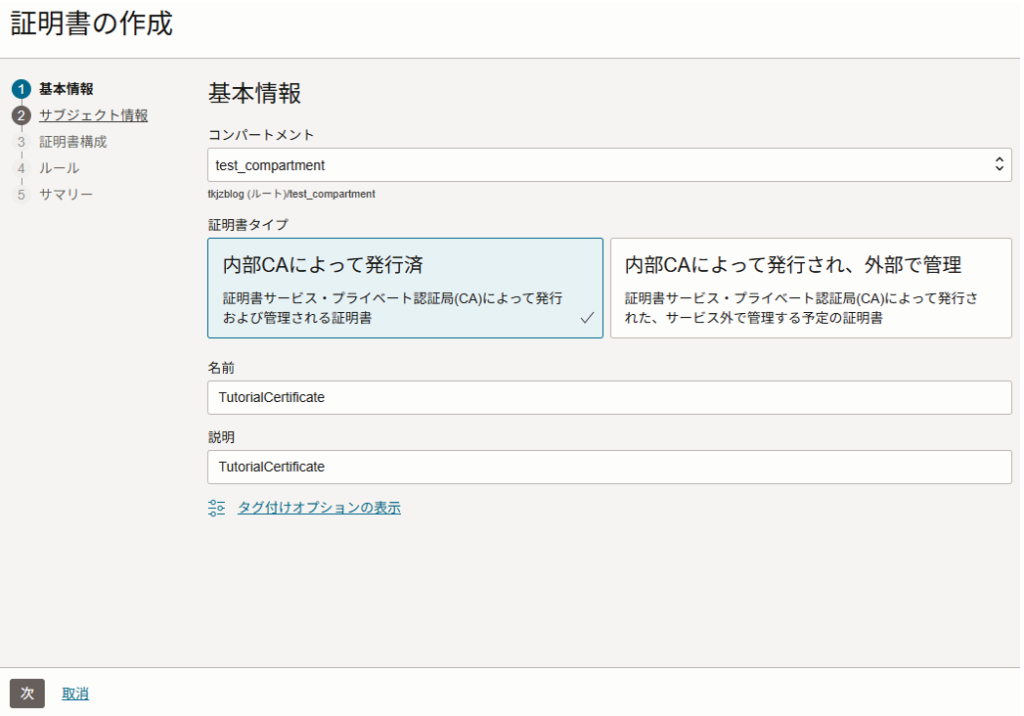The height and width of the screenshot is (716, 1024).
Task: Open the コンパートメント dropdown arrows
Action: [x=998, y=165]
